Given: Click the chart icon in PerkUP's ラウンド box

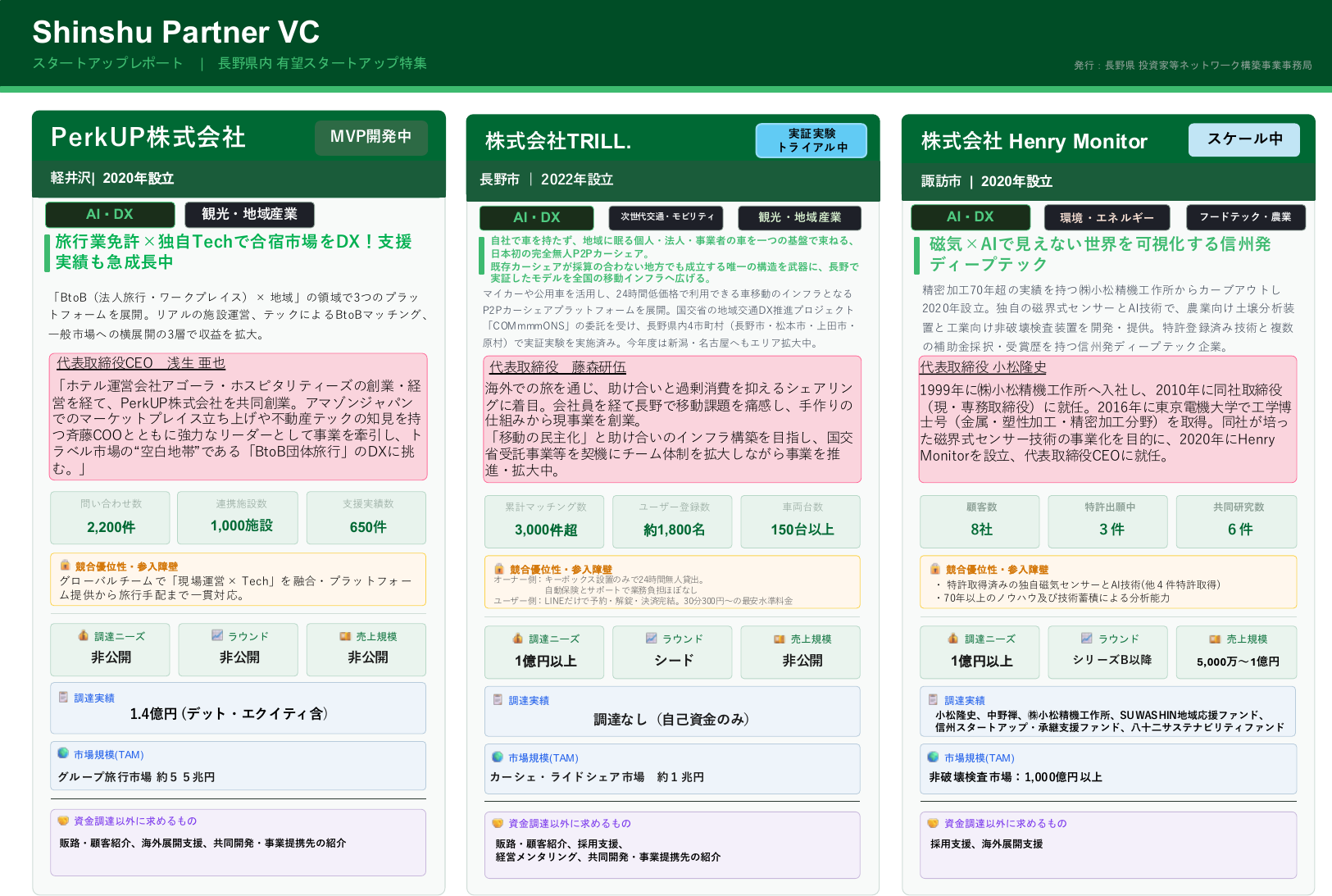Looking at the screenshot, I should 217,635.
